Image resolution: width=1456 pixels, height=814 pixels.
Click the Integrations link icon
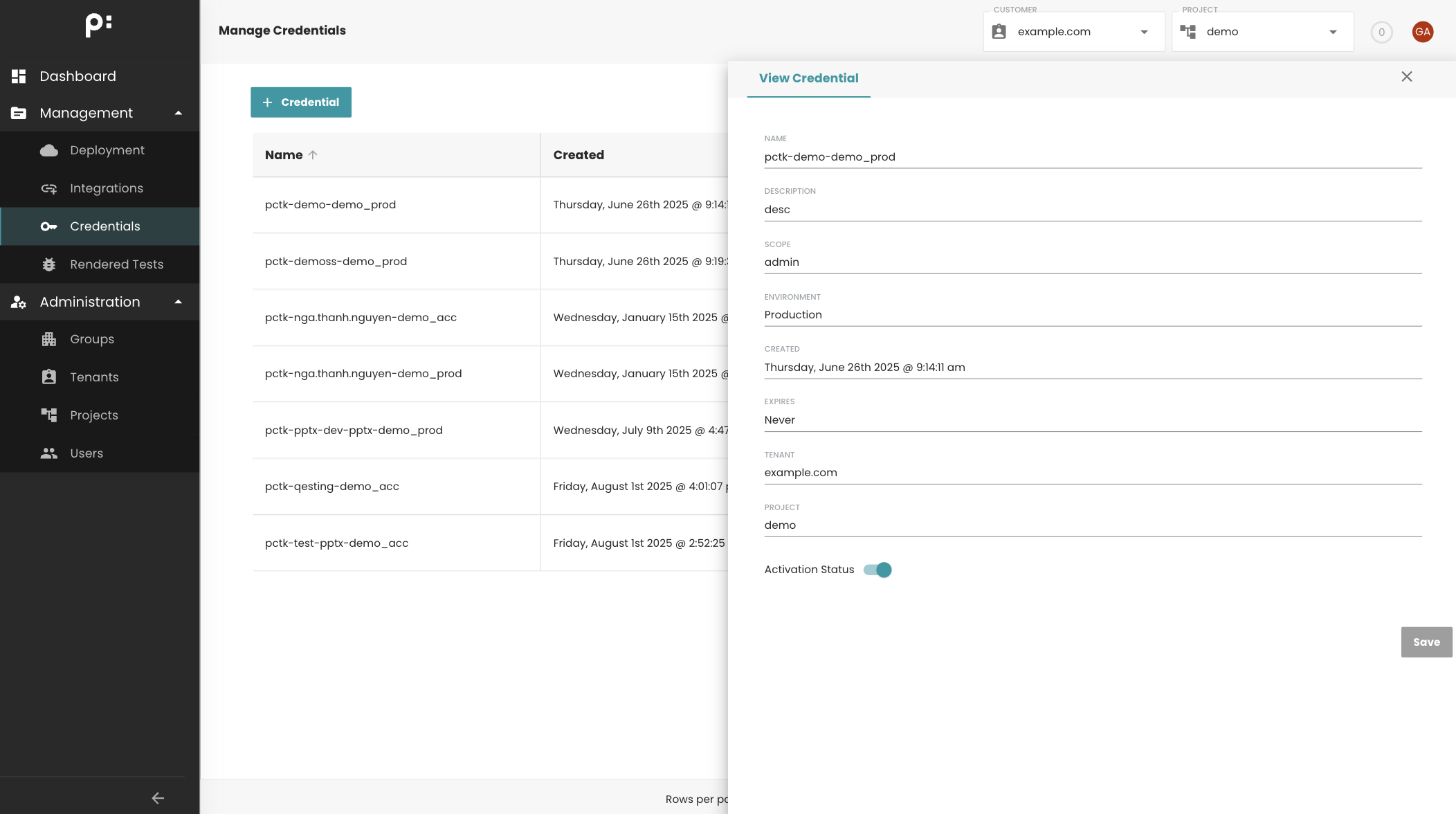click(49, 188)
